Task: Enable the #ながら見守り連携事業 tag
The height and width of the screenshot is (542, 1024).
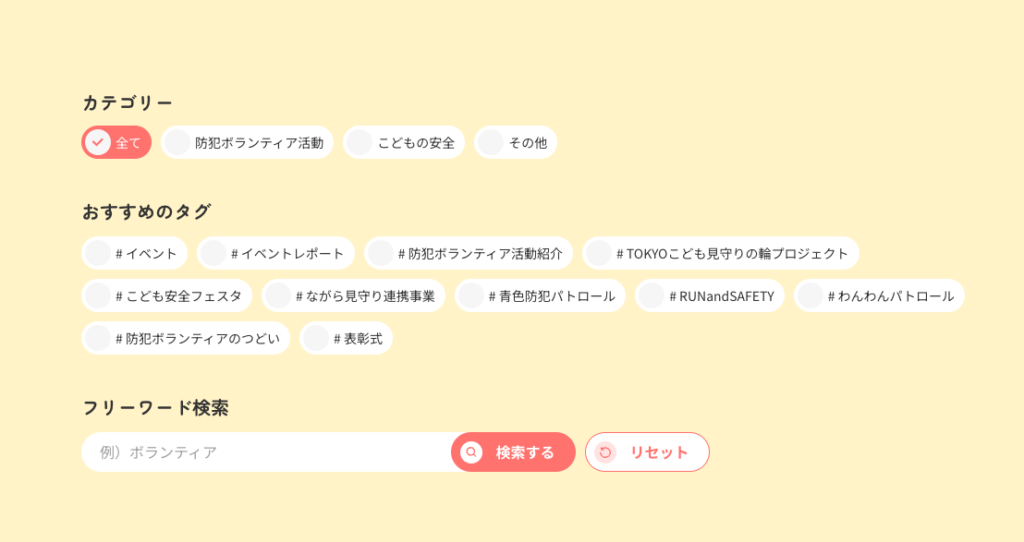Action: pyautogui.click(x=353, y=296)
